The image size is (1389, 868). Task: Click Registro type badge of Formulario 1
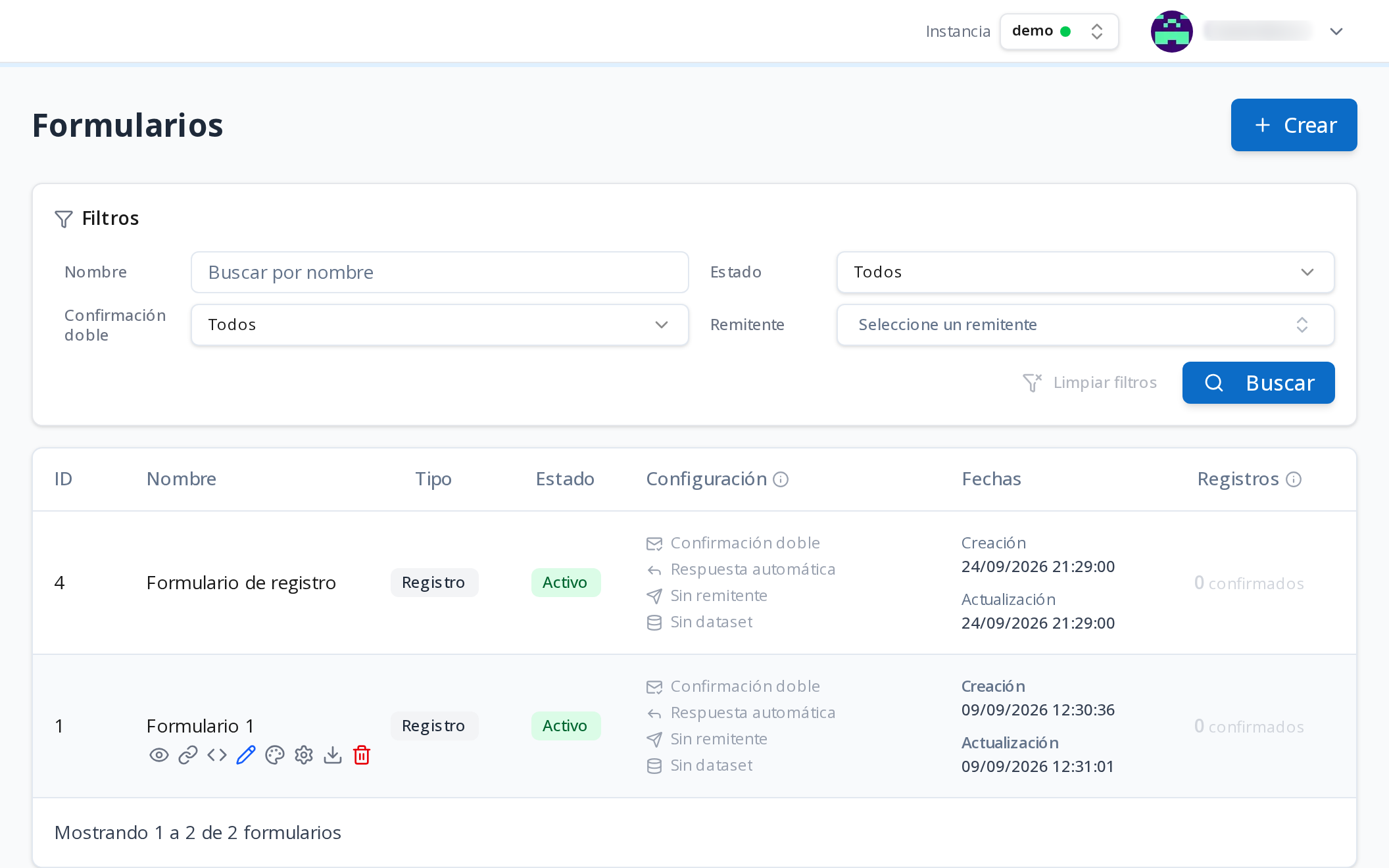click(x=434, y=726)
